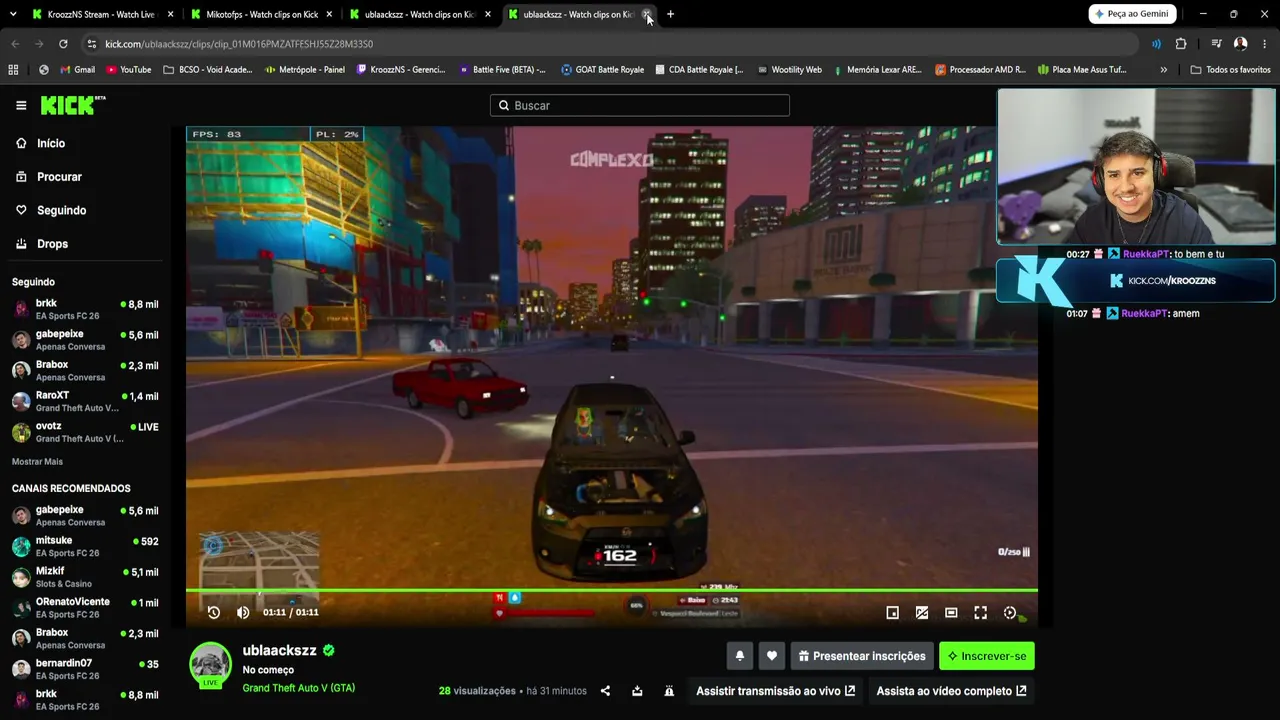Reload the current page

pyautogui.click(x=63, y=44)
